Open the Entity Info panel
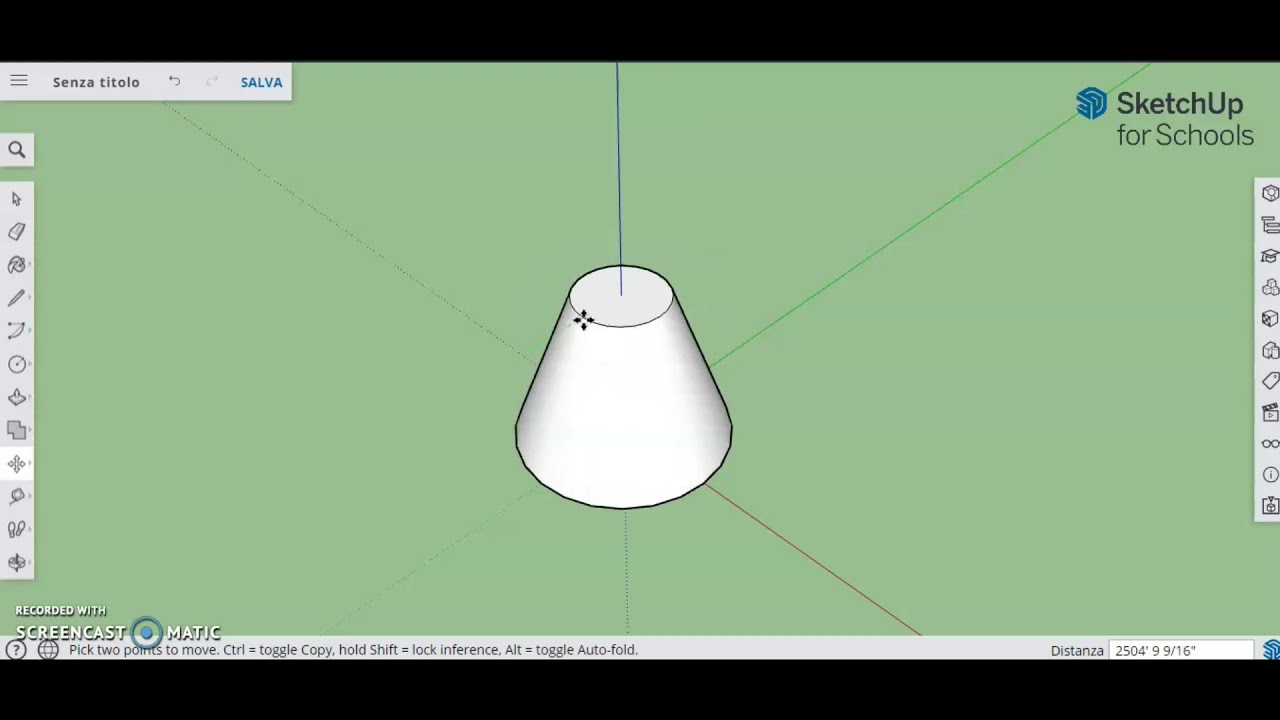The width and height of the screenshot is (1280, 720). pos(1270,194)
